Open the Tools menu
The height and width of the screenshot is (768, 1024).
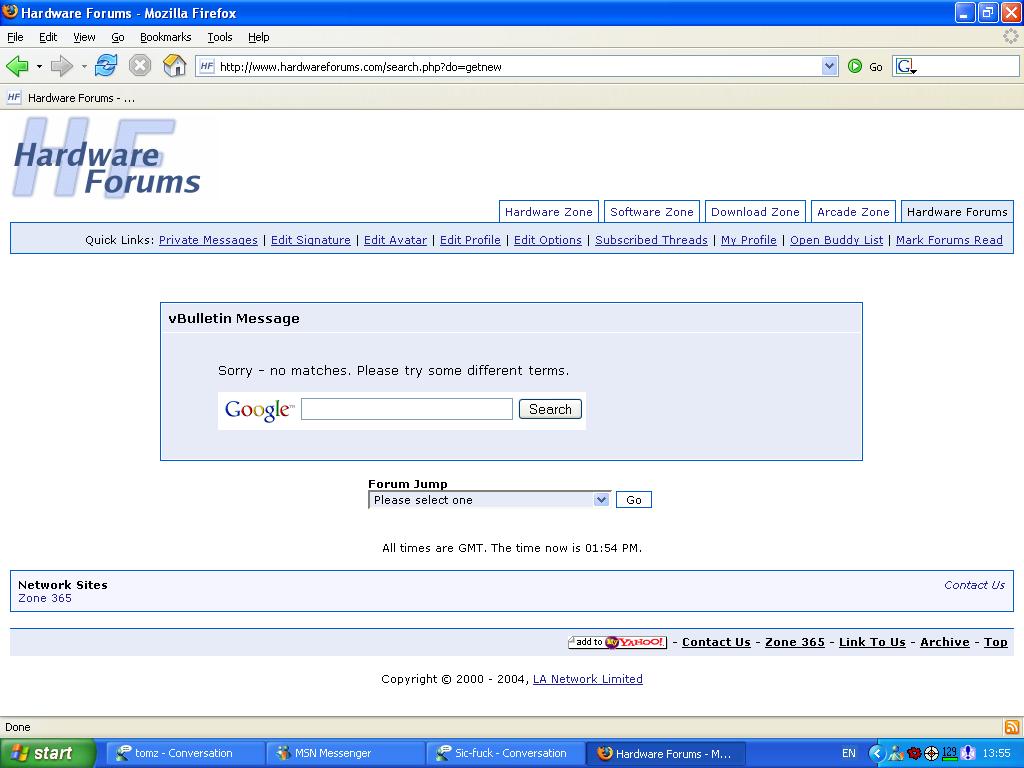pos(220,37)
